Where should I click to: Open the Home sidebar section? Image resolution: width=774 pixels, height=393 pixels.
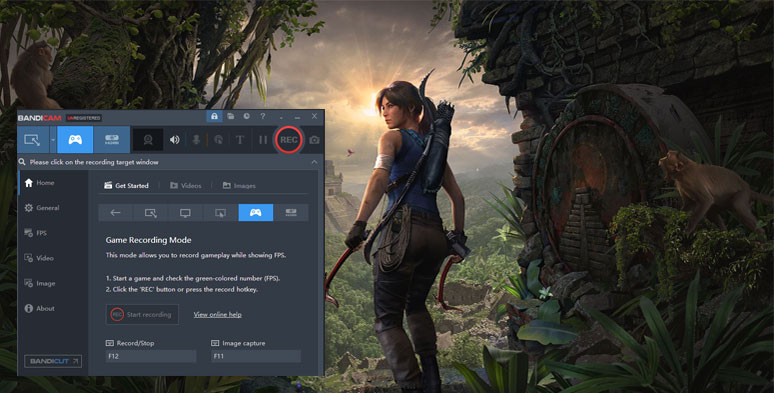pyautogui.click(x=39, y=183)
